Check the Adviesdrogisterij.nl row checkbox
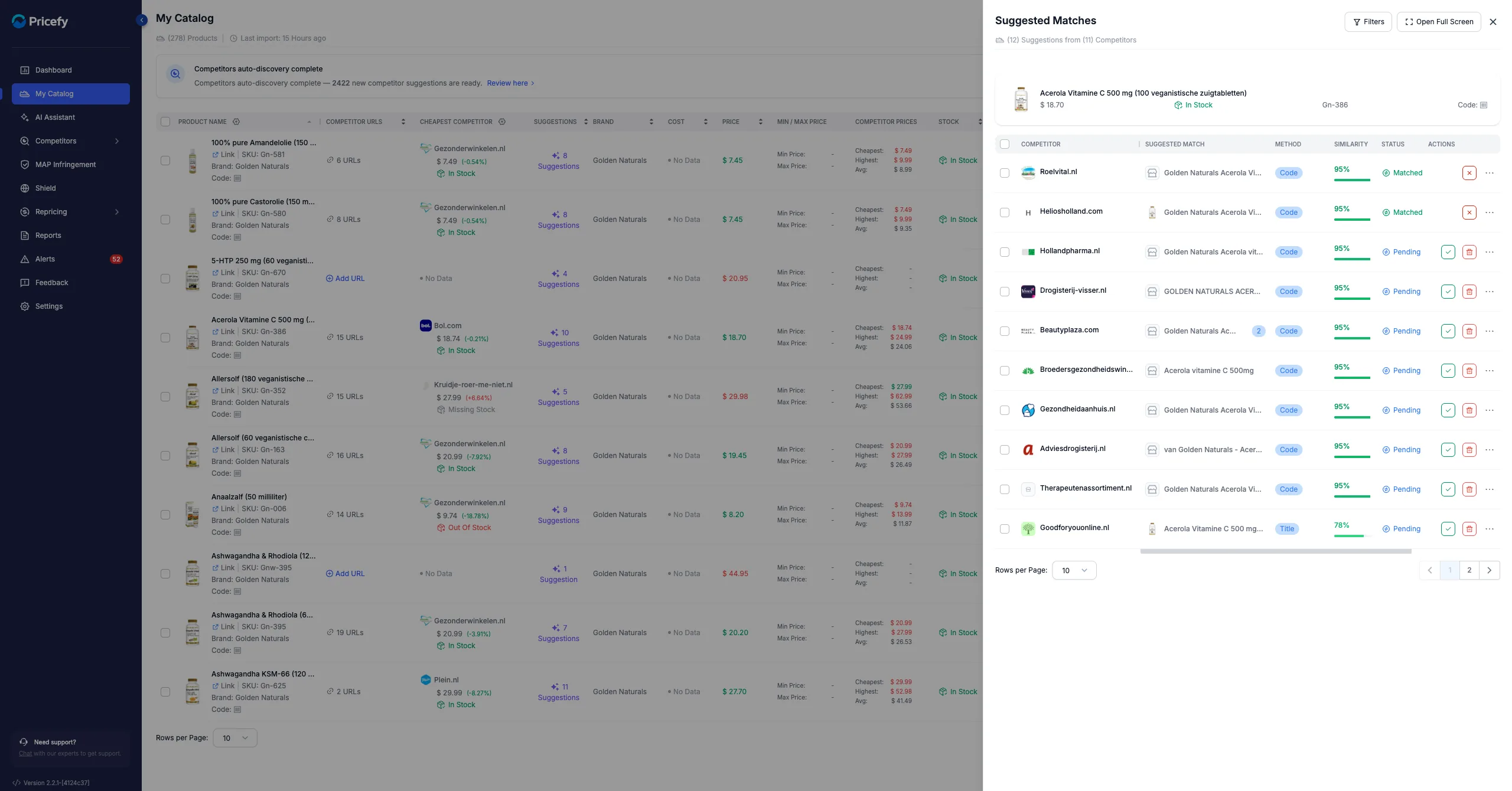This screenshot has width=1512, height=791. [1005, 450]
